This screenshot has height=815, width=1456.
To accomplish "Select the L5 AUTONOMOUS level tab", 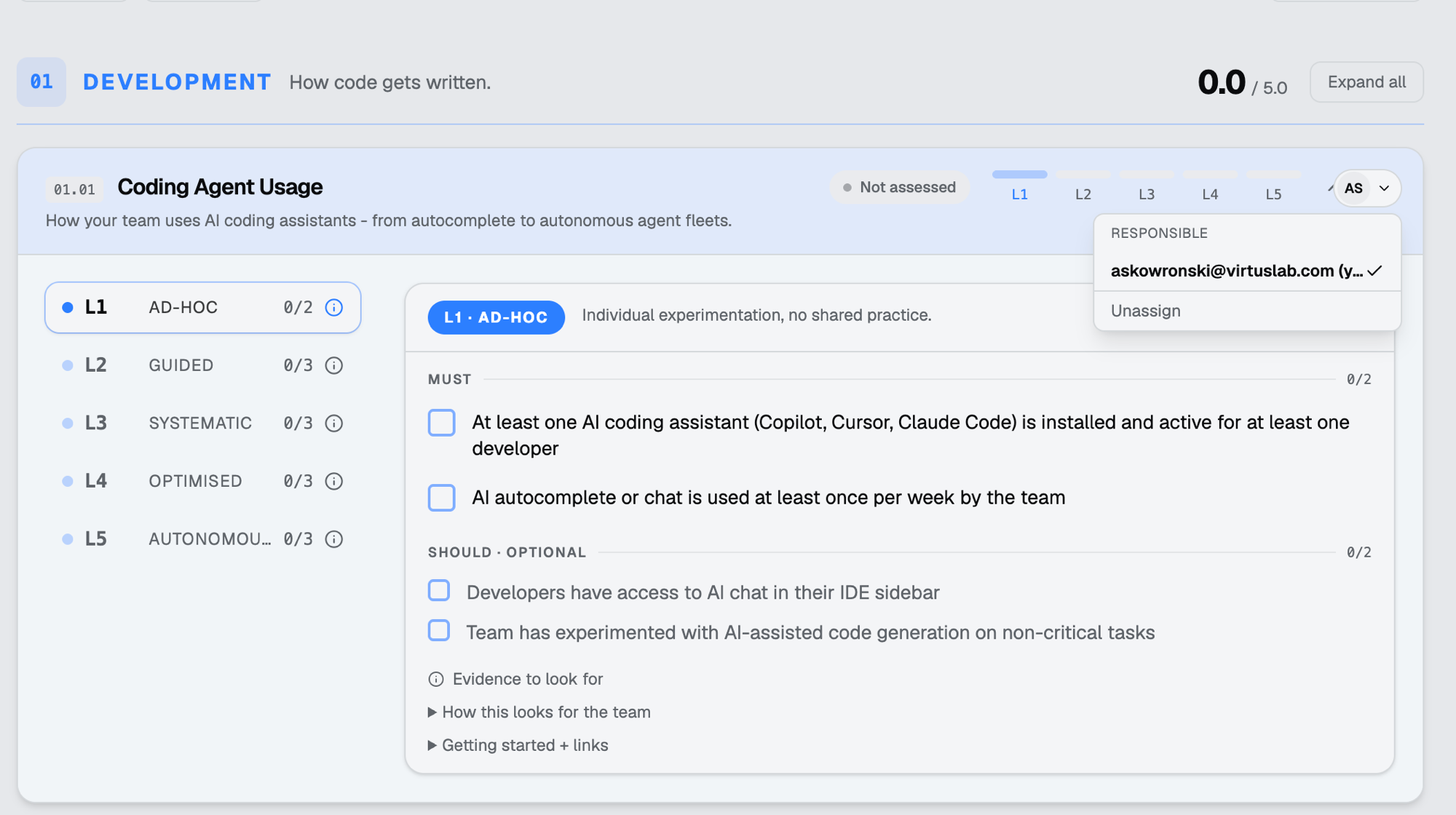I will point(203,539).
